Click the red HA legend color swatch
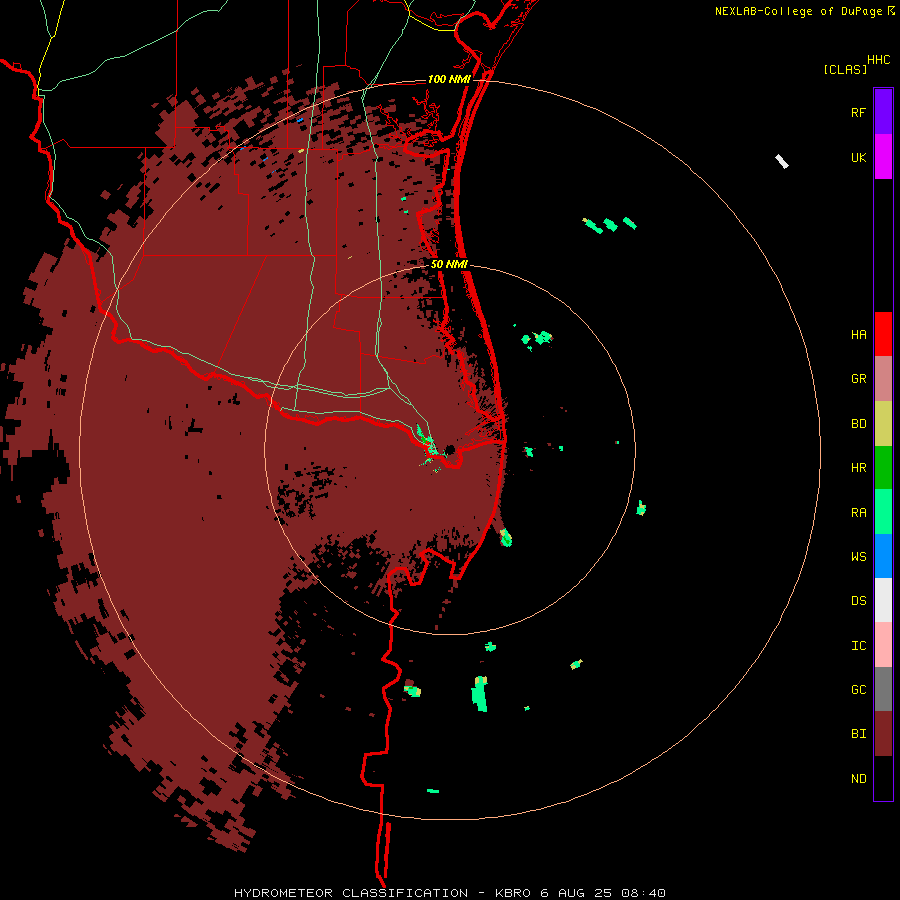 (x=883, y=334)
